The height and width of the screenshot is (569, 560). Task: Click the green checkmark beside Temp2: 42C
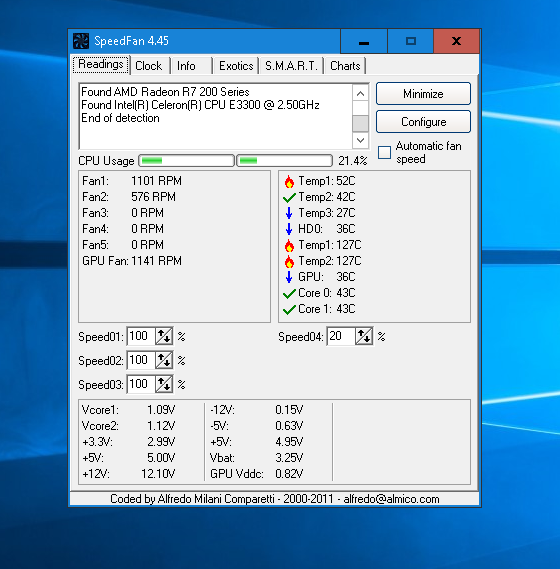(289, 197)
